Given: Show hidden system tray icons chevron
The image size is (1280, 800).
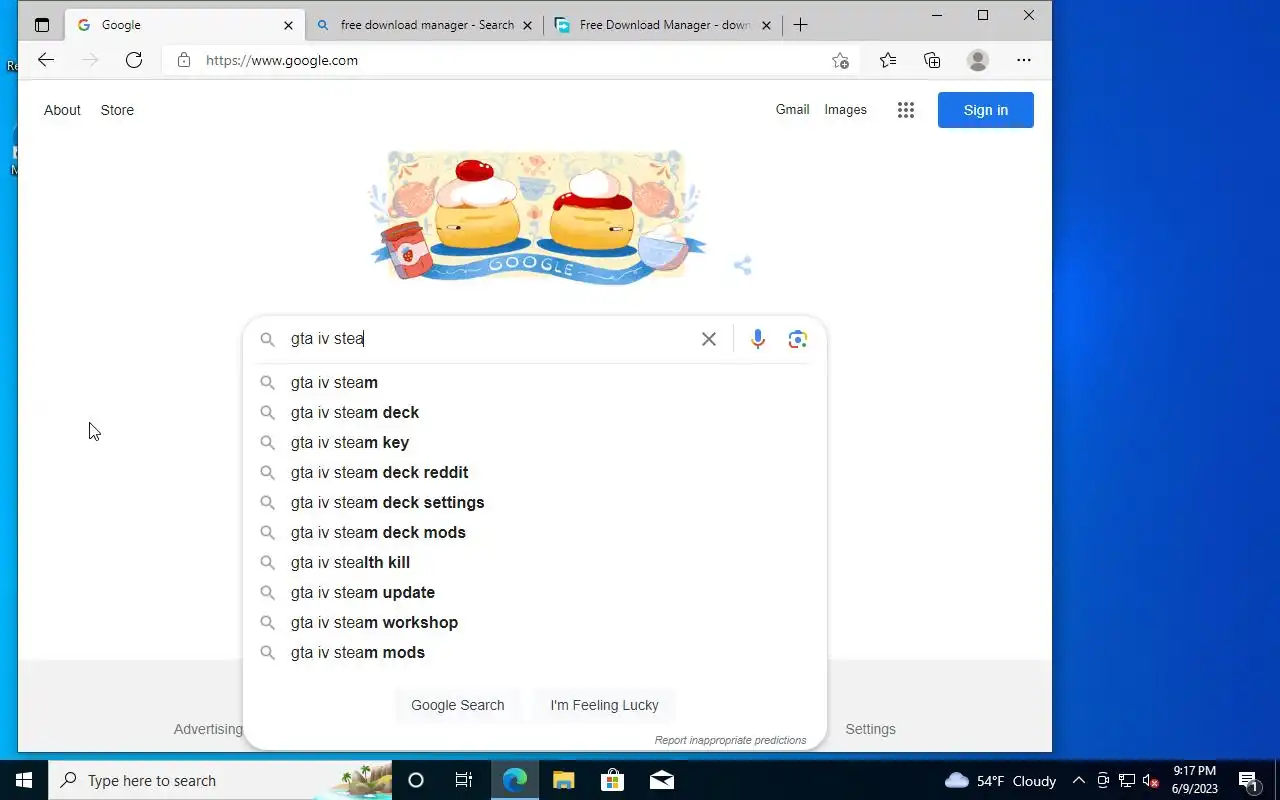Looking at the screenshot, I should (x=1078, y=781).
